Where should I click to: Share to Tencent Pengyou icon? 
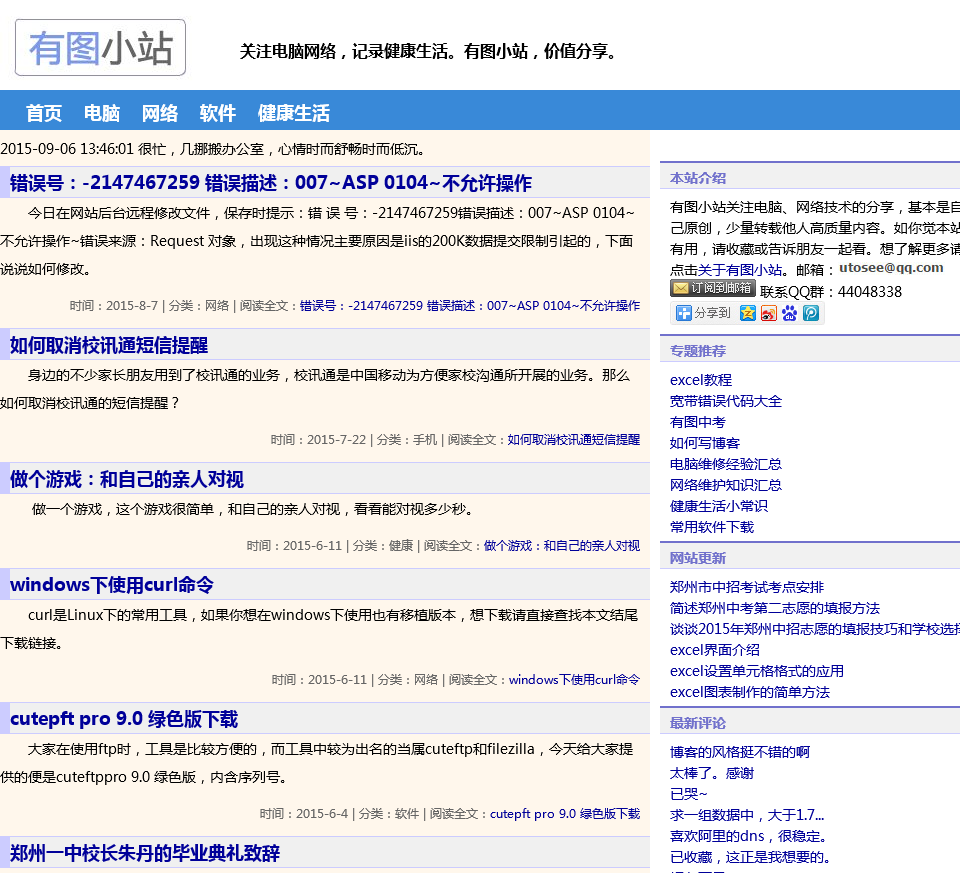tap(811, 313)
